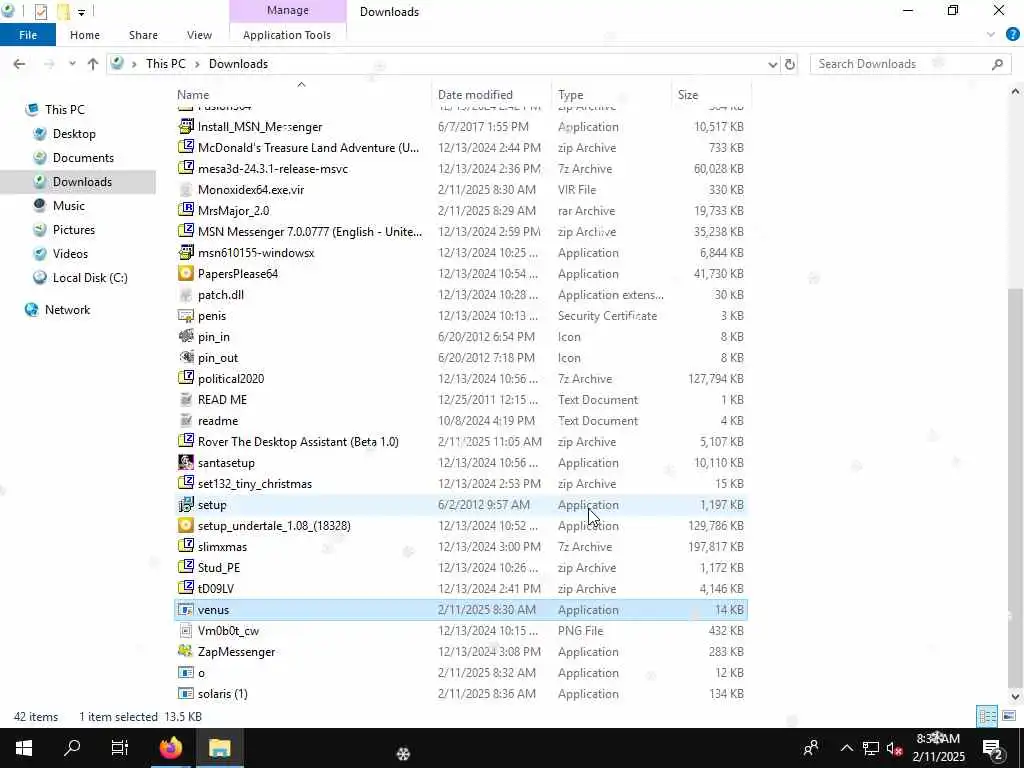
Task: Click the scrollbar up arrow
Action: [x=1015, y=92]
